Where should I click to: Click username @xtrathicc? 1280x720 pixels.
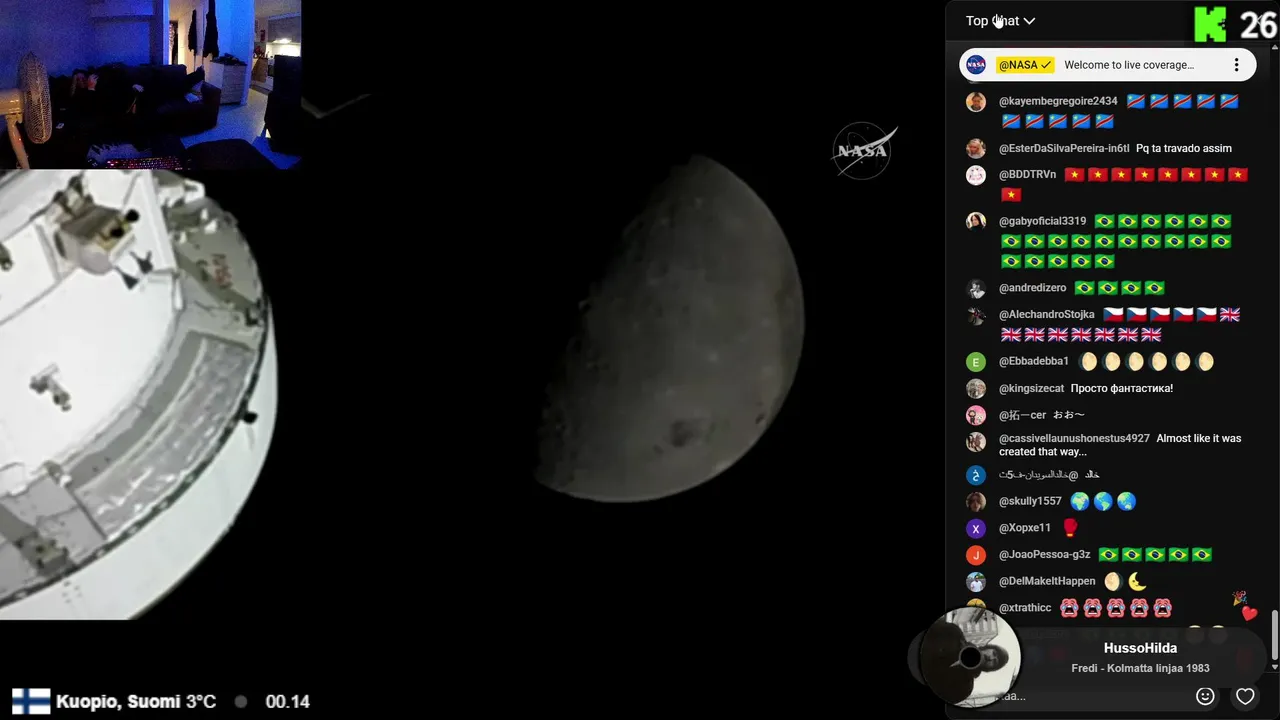point(1025,607)
